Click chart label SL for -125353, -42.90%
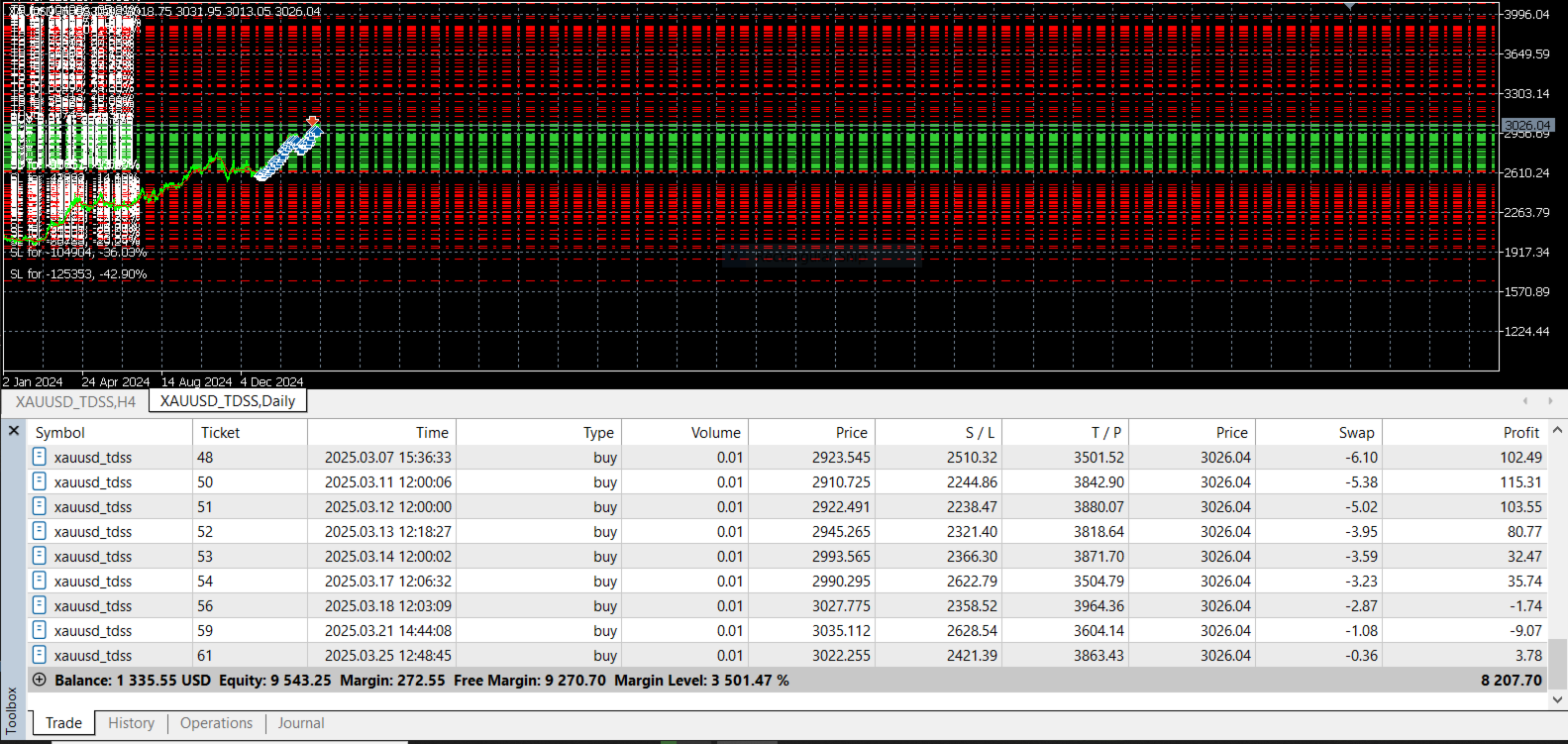This screenshot has height=744, width=1568. (x=78, y=273)
